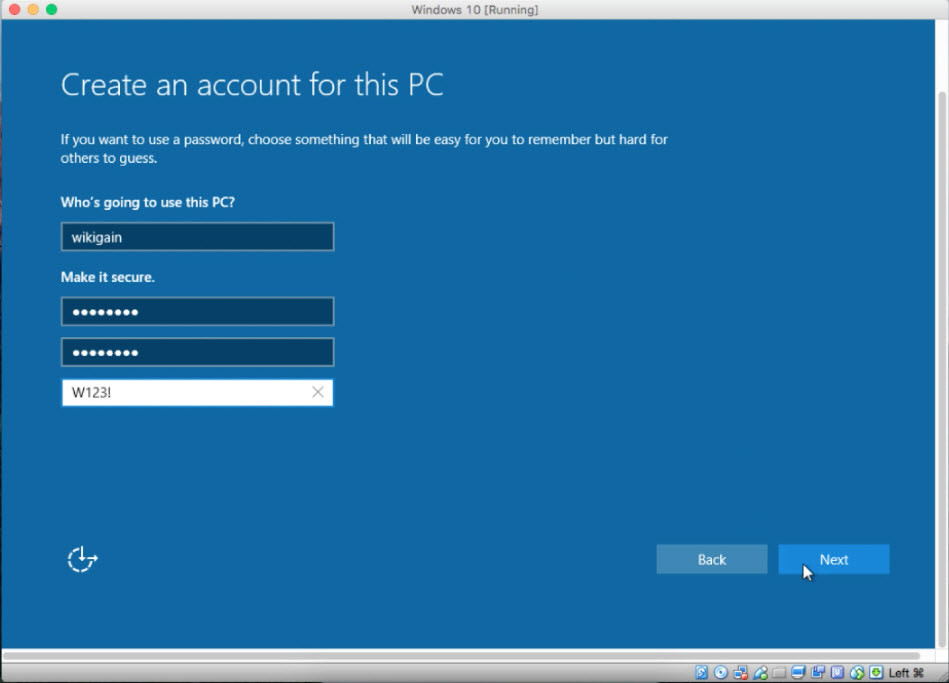Screen dimensions: 949x683
Task: Minimize VM window with yellow button
Action: pyautogui.click(x=33, y=9)
